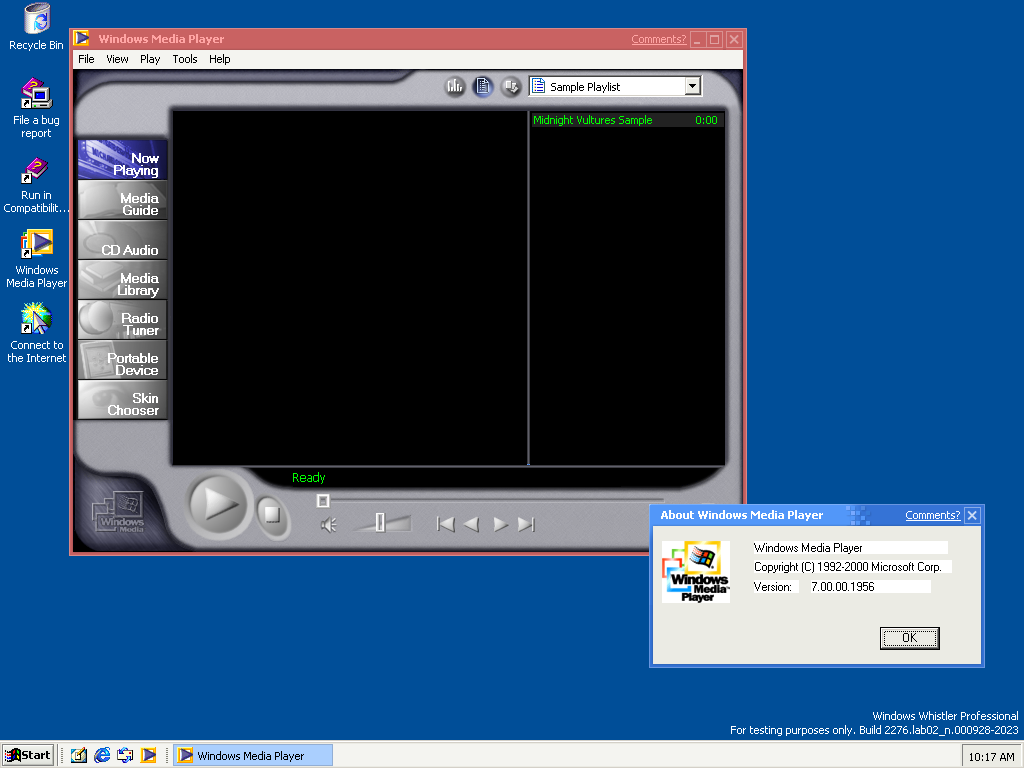Click the Stop playback button
The height and width of the screenshot is (768, 1024).
[270, 513]
